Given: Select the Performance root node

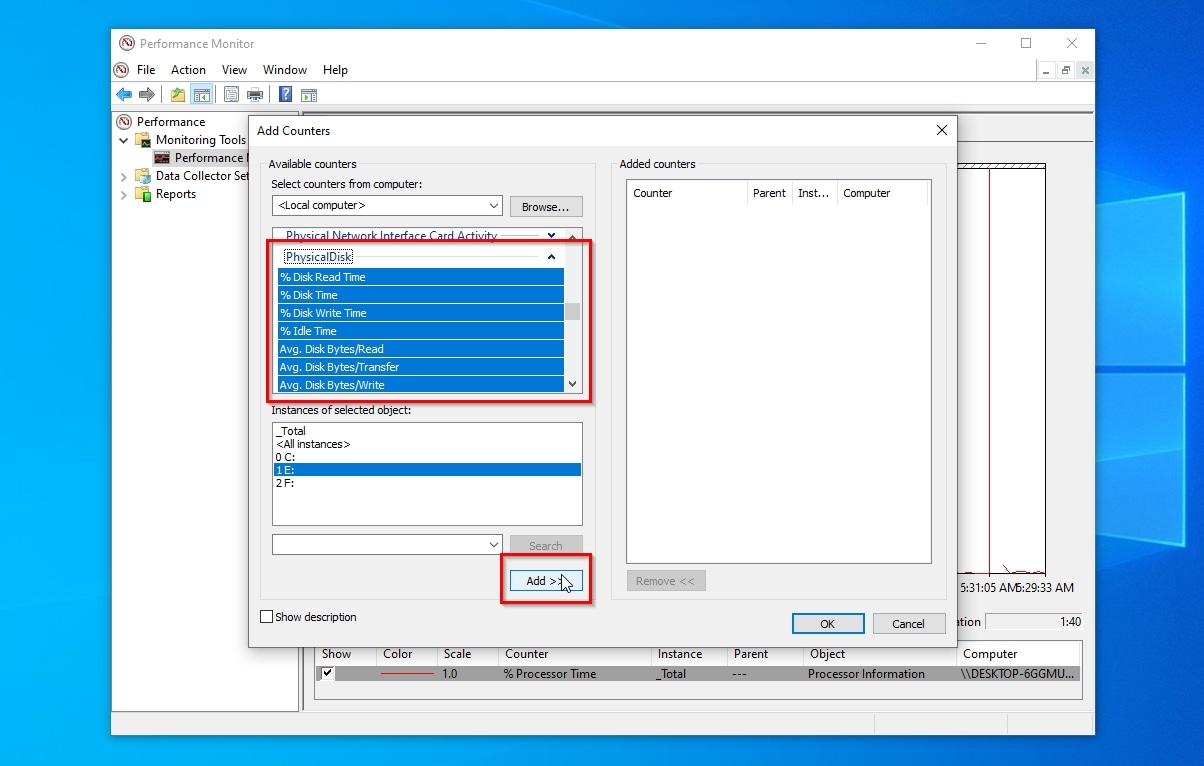Looking at the screenshot, I should point(170,122).
